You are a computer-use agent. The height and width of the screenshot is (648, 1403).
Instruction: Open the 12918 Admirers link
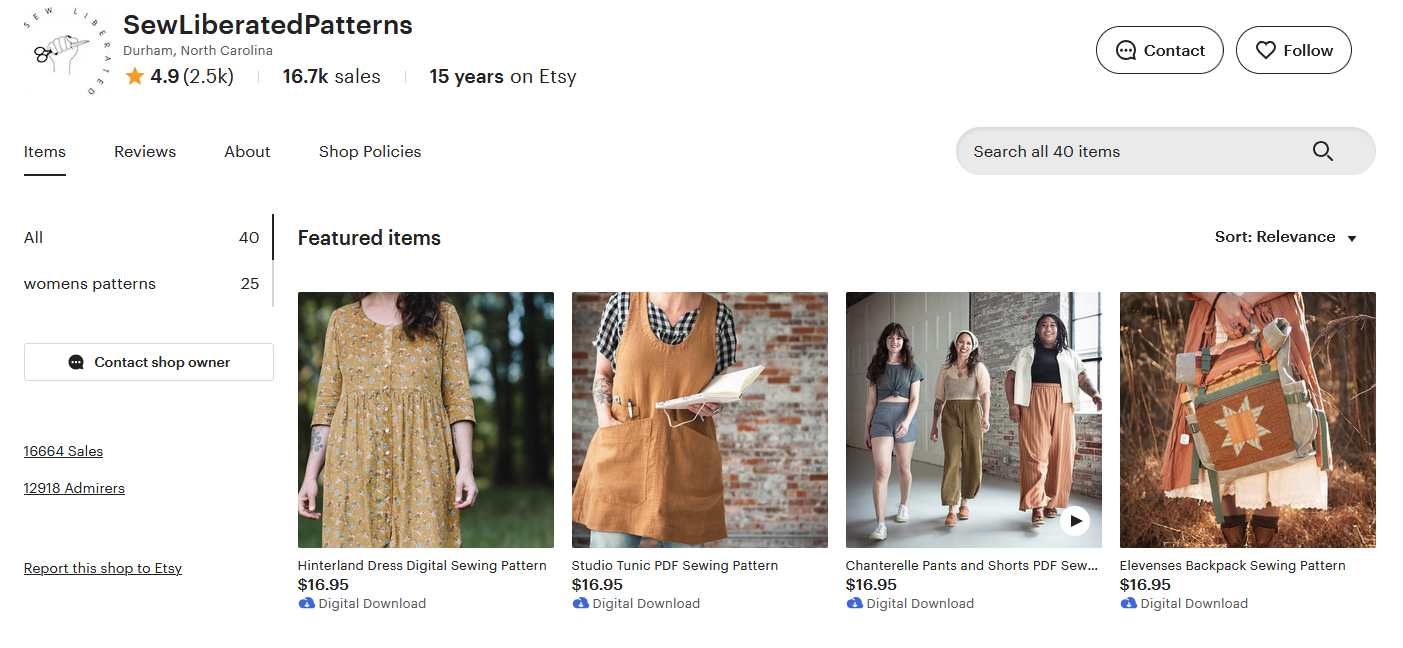(x=74, y=488)
